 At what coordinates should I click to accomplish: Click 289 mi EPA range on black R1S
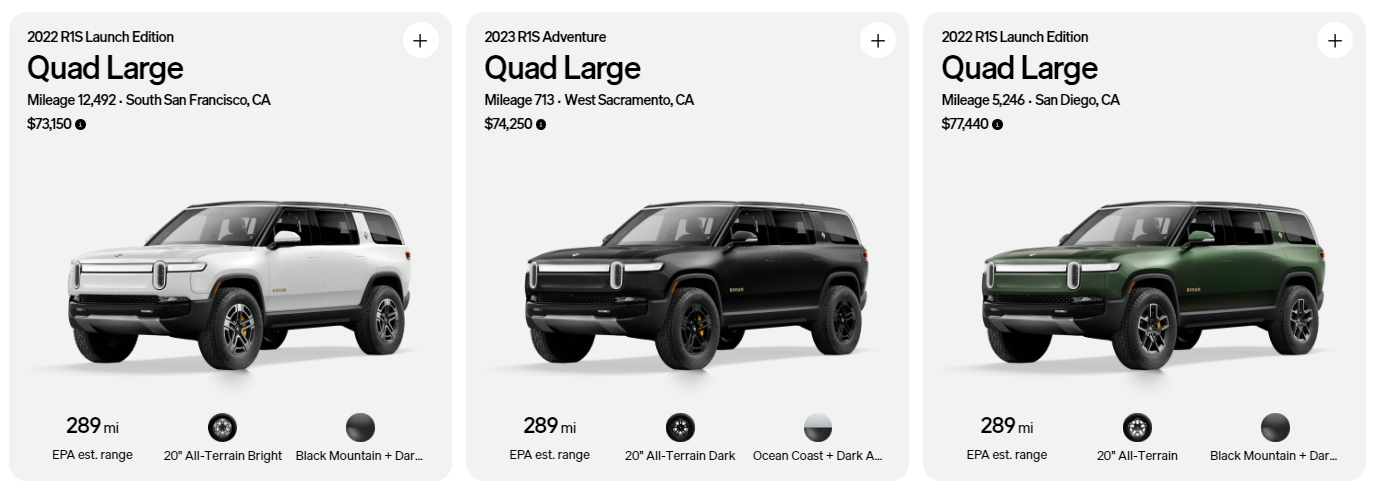point(549,427)
